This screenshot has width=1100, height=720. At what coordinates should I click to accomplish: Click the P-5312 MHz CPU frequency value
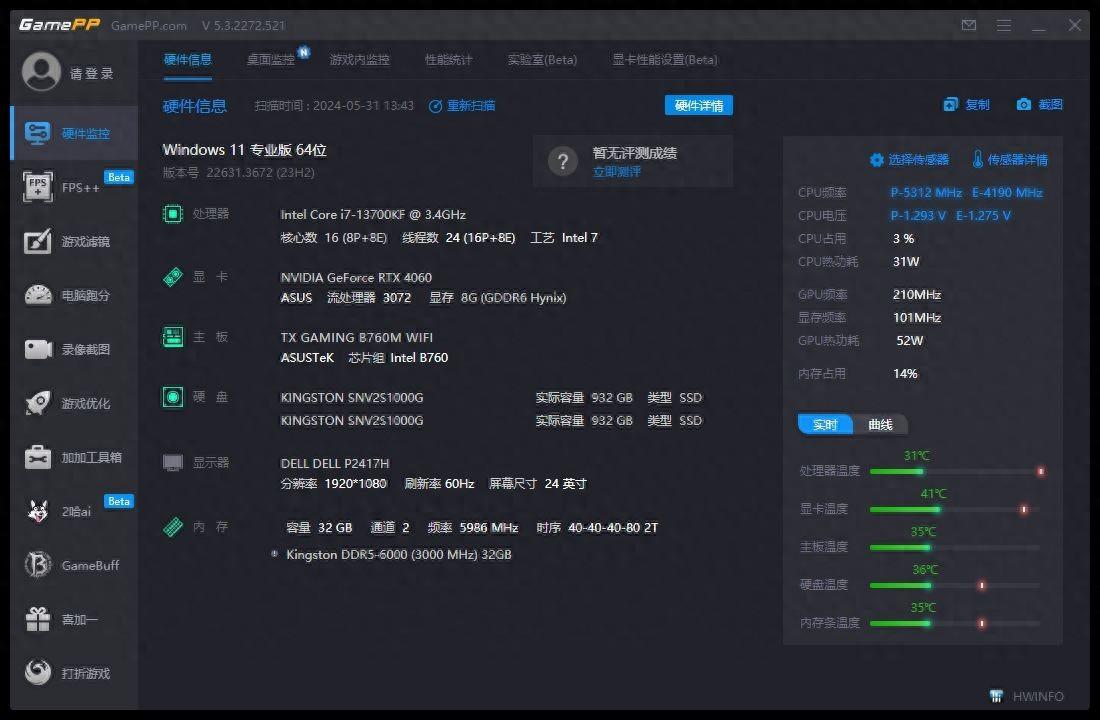point(926,192)
